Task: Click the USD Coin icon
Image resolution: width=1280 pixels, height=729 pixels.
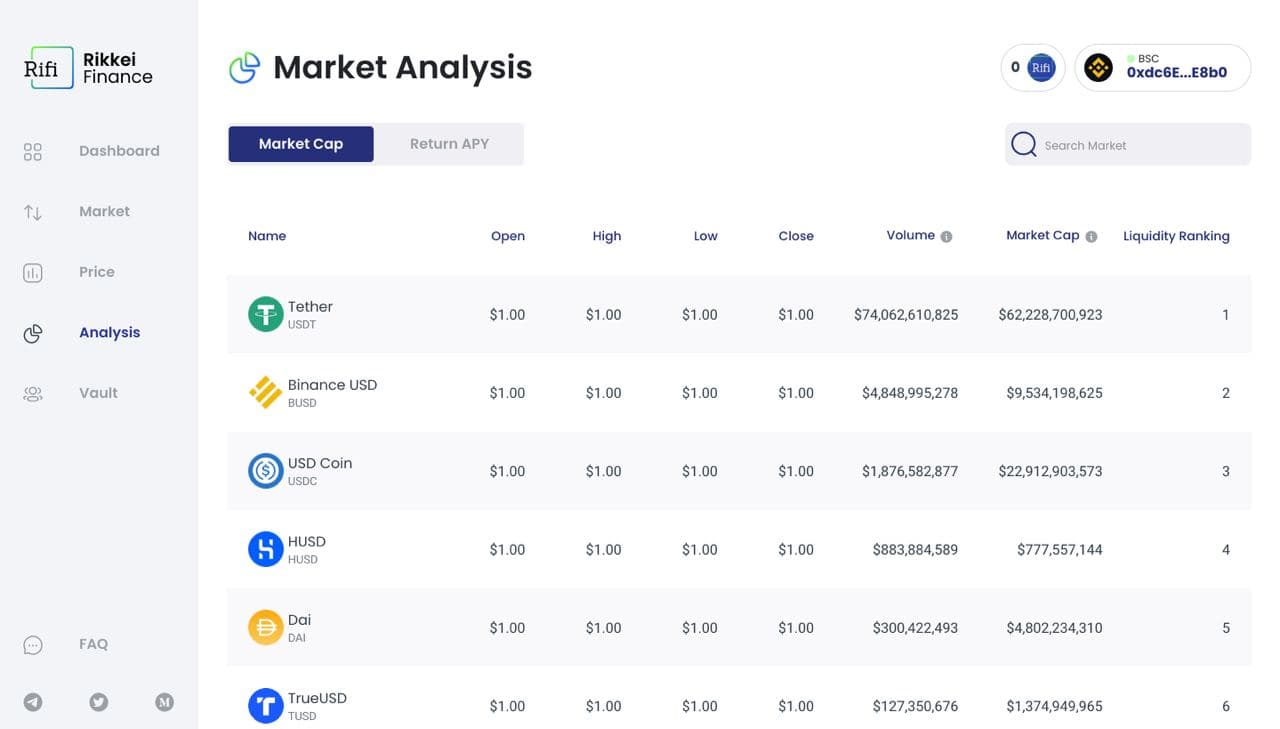Action: pos(266,471)
